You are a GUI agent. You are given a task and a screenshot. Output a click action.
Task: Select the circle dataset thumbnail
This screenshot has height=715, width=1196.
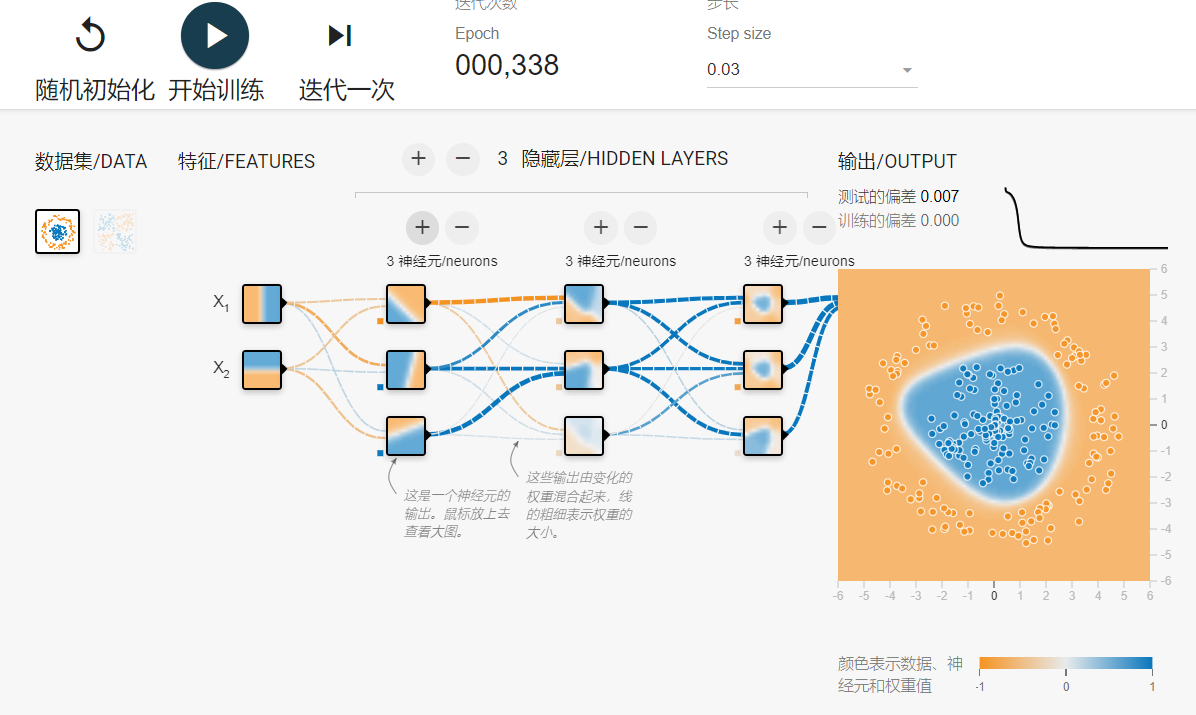click(57, 231)
